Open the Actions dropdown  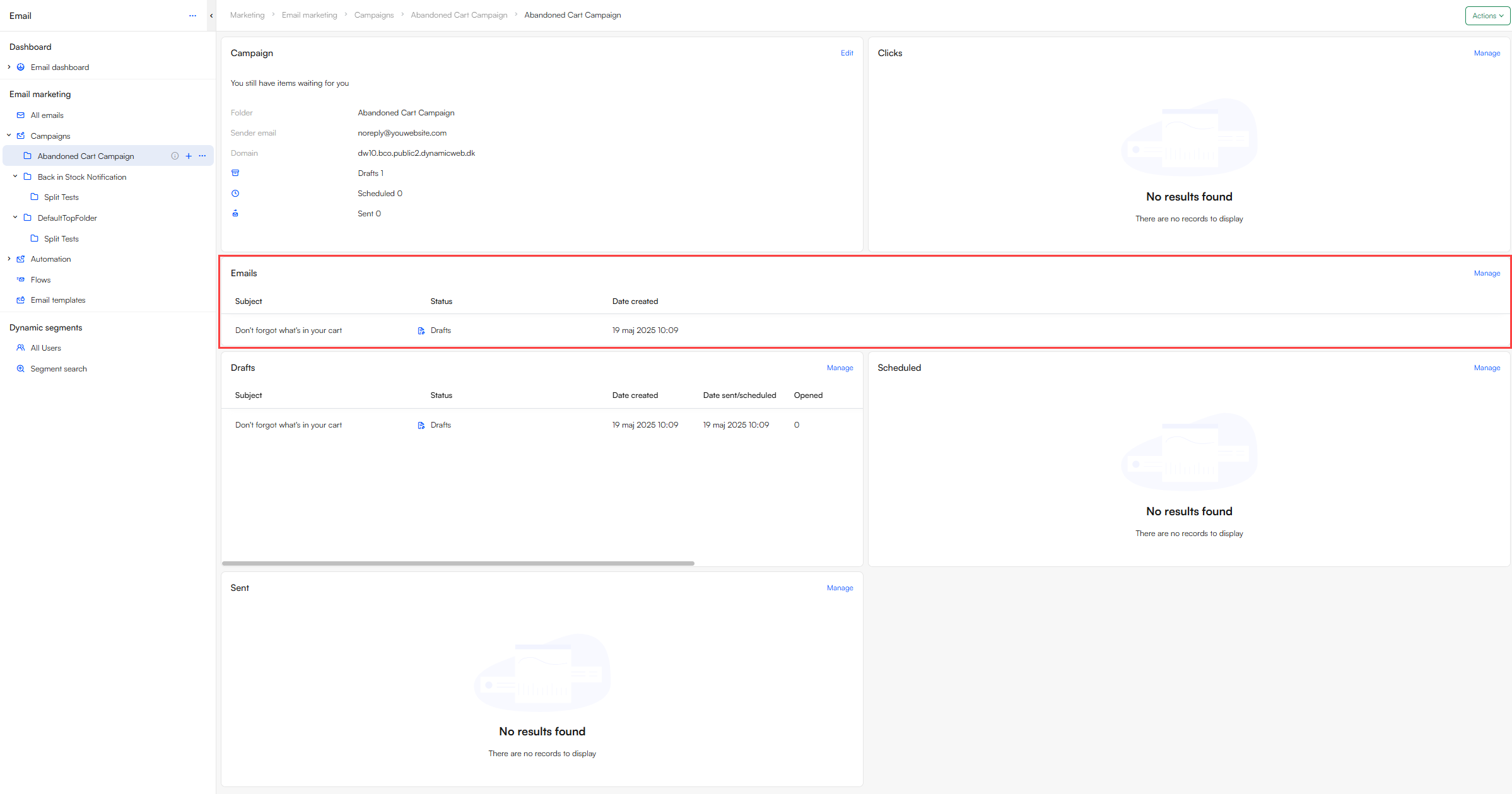1487,16
